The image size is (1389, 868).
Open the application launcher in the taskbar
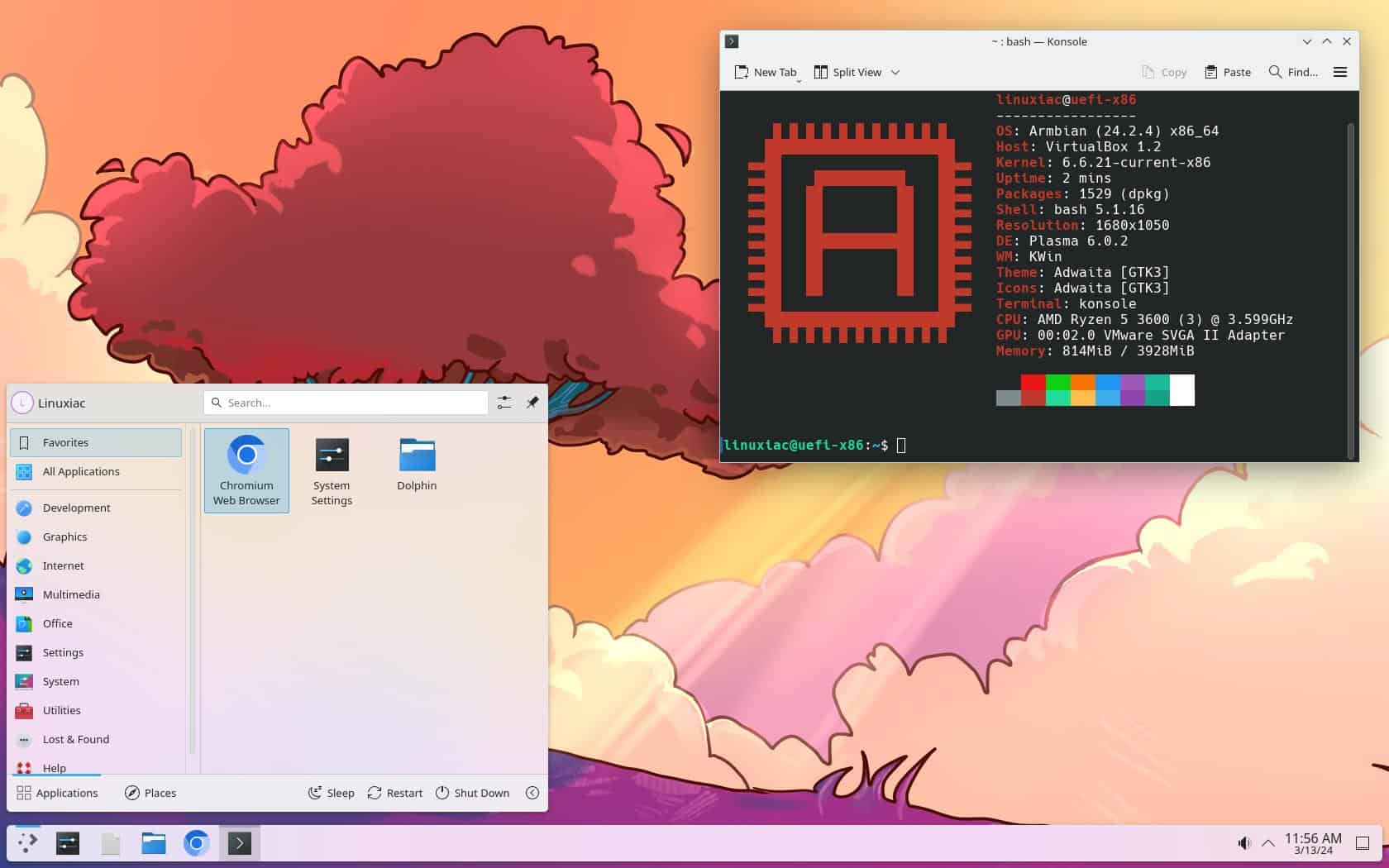click(x=27, y=843)
